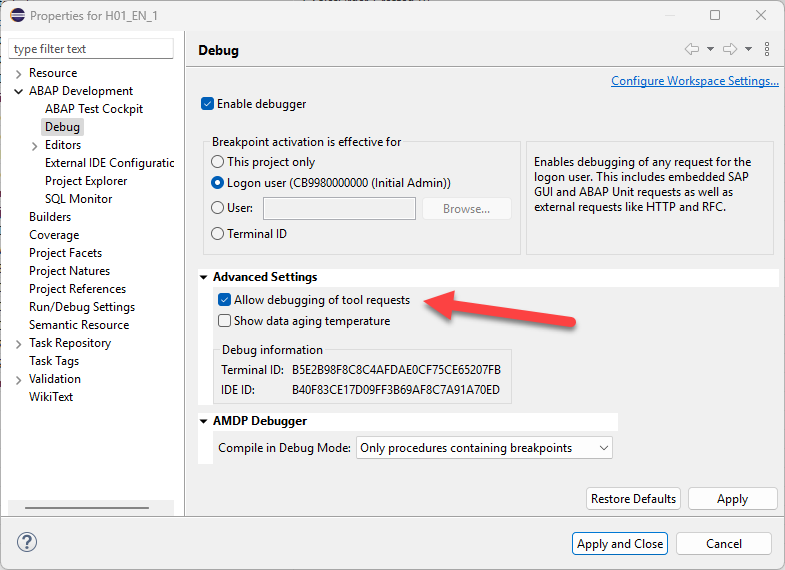This screenshot has width=785, height=570.
Task: Open the Compile in Debug Mode dropdown
Action: click(x=484, y=448)
